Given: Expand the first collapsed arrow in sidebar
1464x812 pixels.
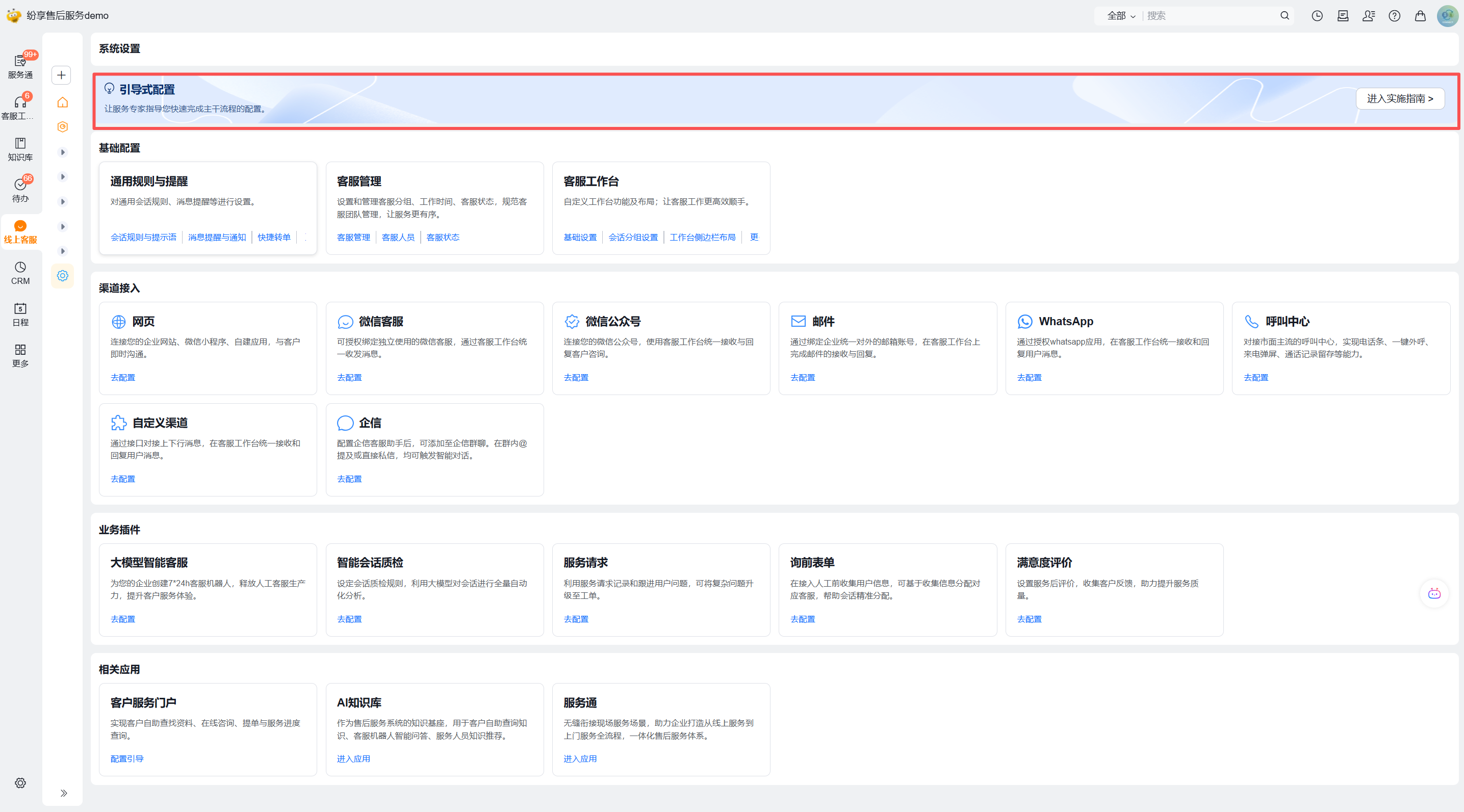Looking at the screenshot, I should pyautogui.click(x=63, y=152).
